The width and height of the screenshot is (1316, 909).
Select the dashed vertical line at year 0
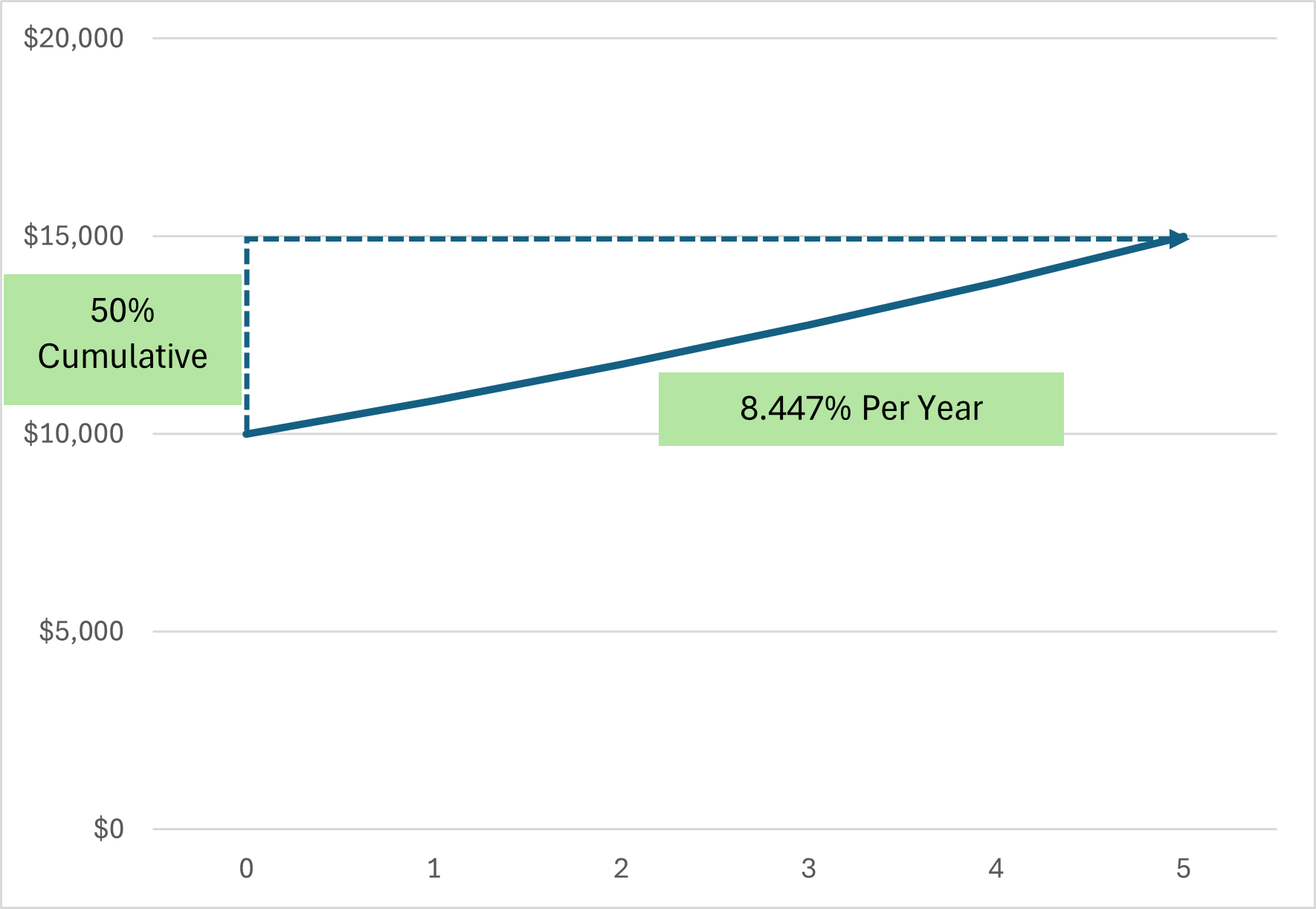coord(247,334)
